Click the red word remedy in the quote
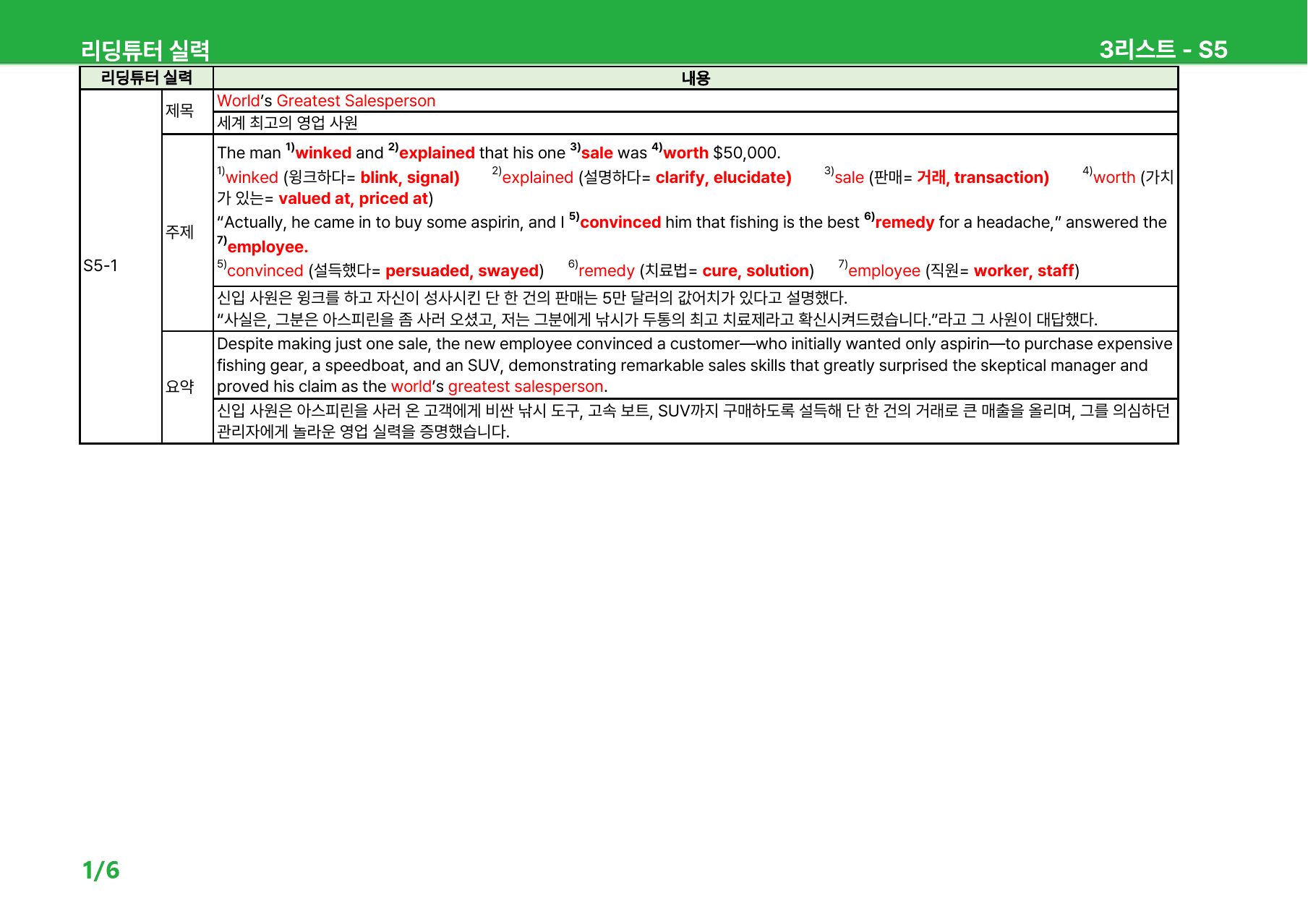The width and height of the screenshot is (1308, 924). pyautogui.click(x=905, y=222)
